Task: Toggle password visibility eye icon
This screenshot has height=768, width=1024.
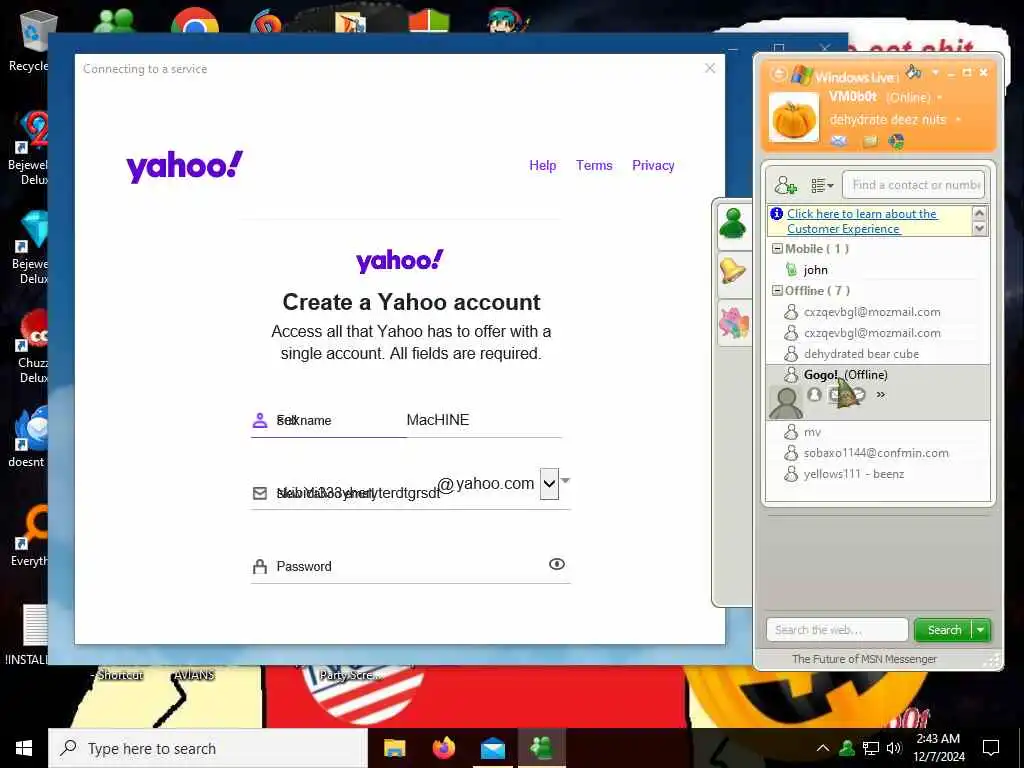Action: click(556, 564)
